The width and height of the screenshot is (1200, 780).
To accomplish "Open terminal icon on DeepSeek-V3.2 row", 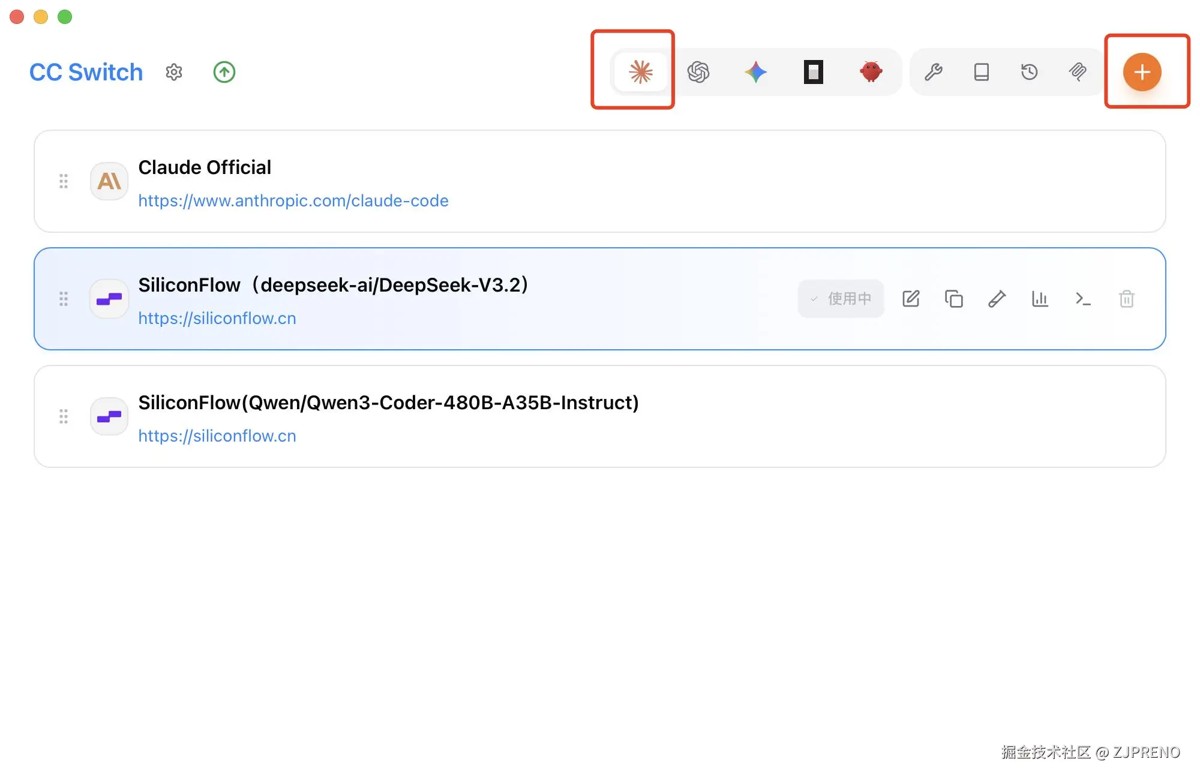I will pos(1083,299).
